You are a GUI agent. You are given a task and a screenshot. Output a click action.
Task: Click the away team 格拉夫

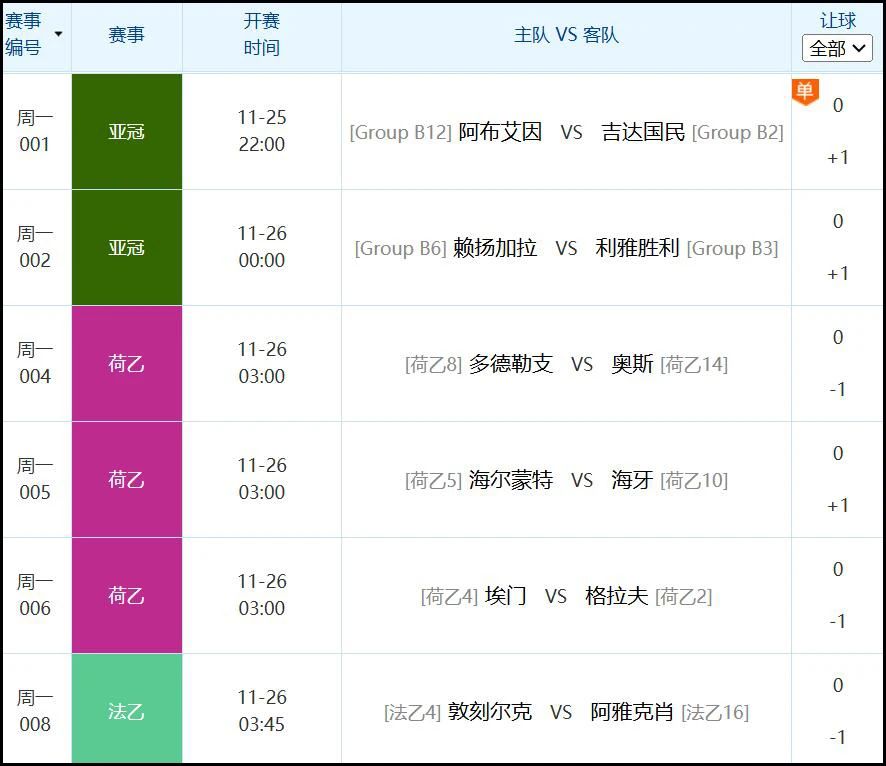(616, 596)
